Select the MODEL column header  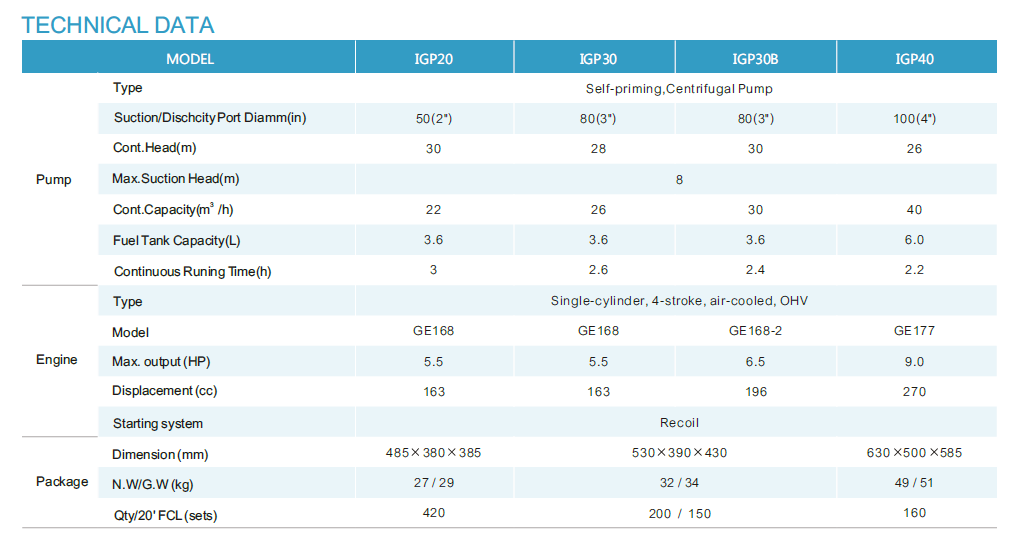pyautogui.click(x=189, y=59)
